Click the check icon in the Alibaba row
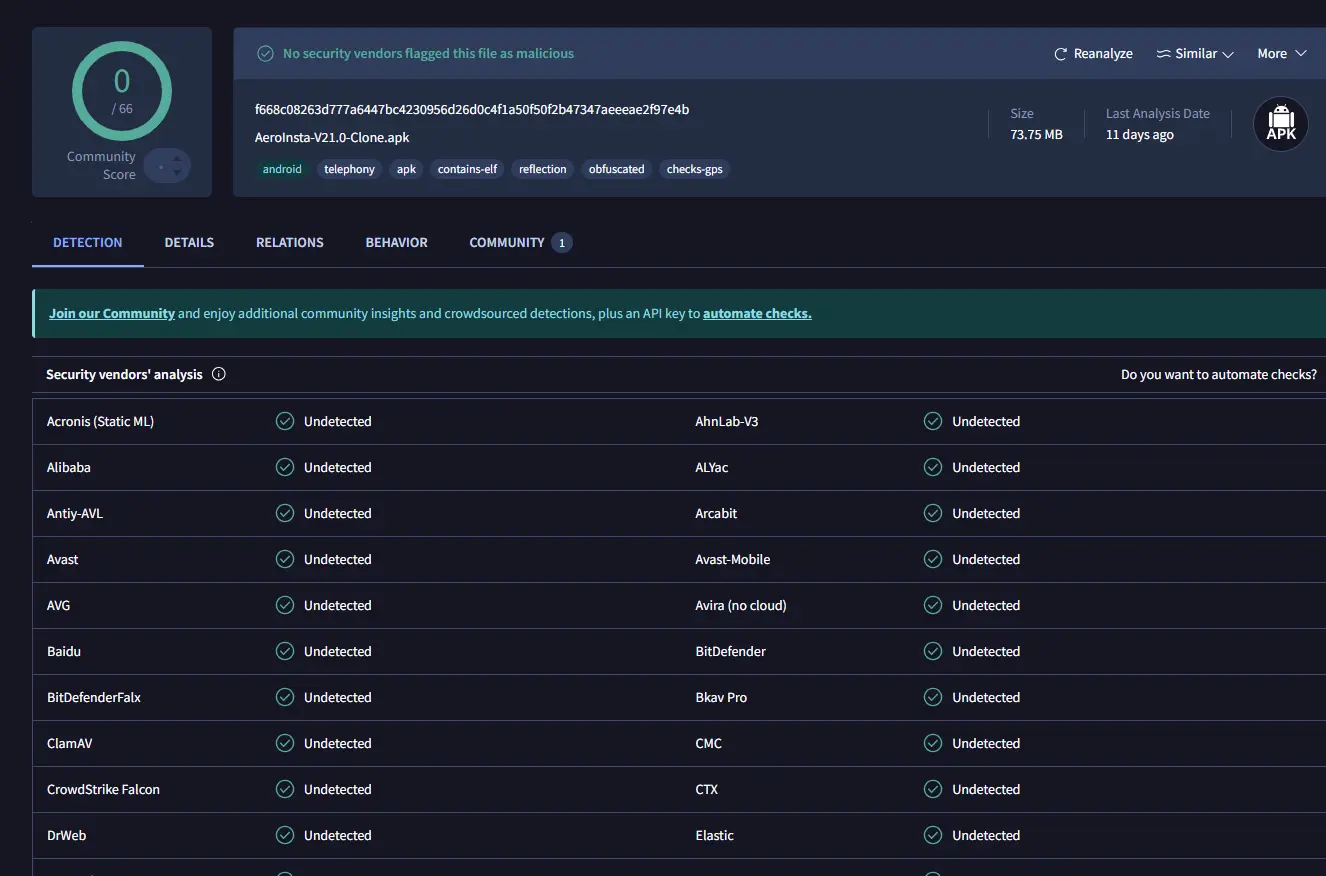This screenshot has height=876, width=1326. 285,468
